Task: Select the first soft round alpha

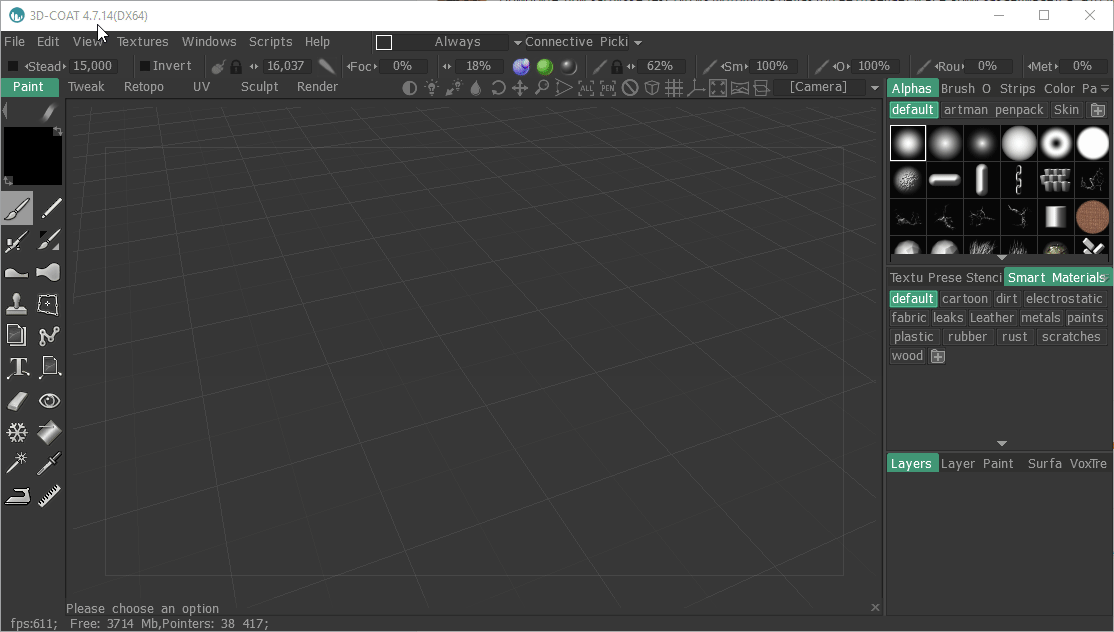Action: tap(908, 143)
